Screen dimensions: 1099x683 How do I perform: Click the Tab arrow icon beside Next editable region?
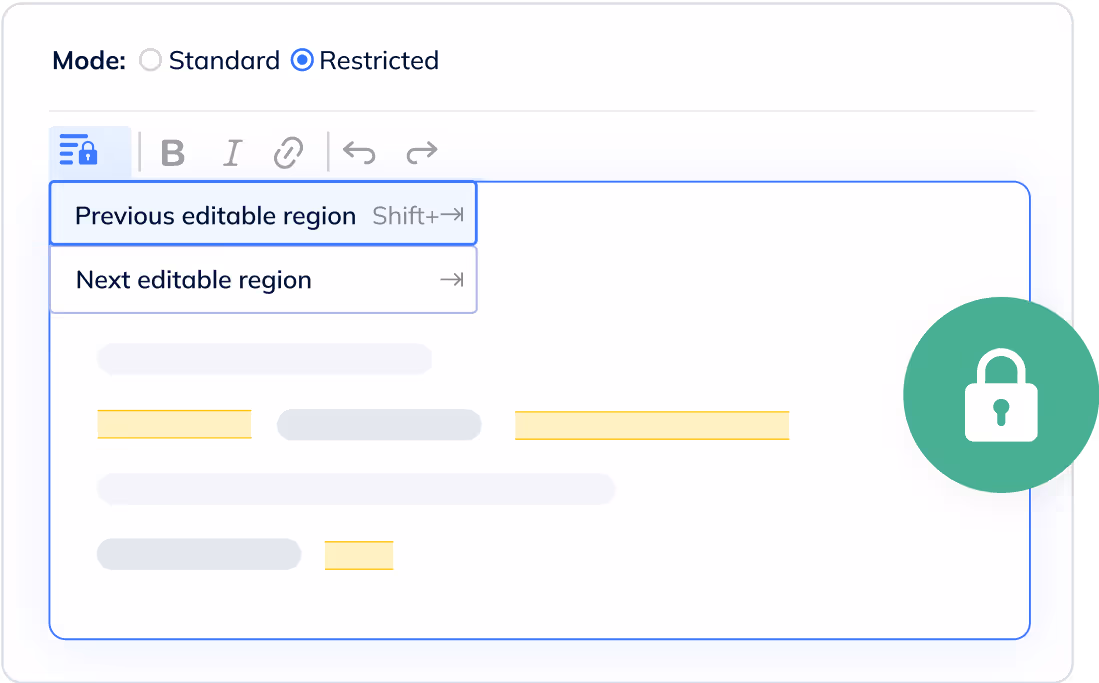click(x=452, y=280)
